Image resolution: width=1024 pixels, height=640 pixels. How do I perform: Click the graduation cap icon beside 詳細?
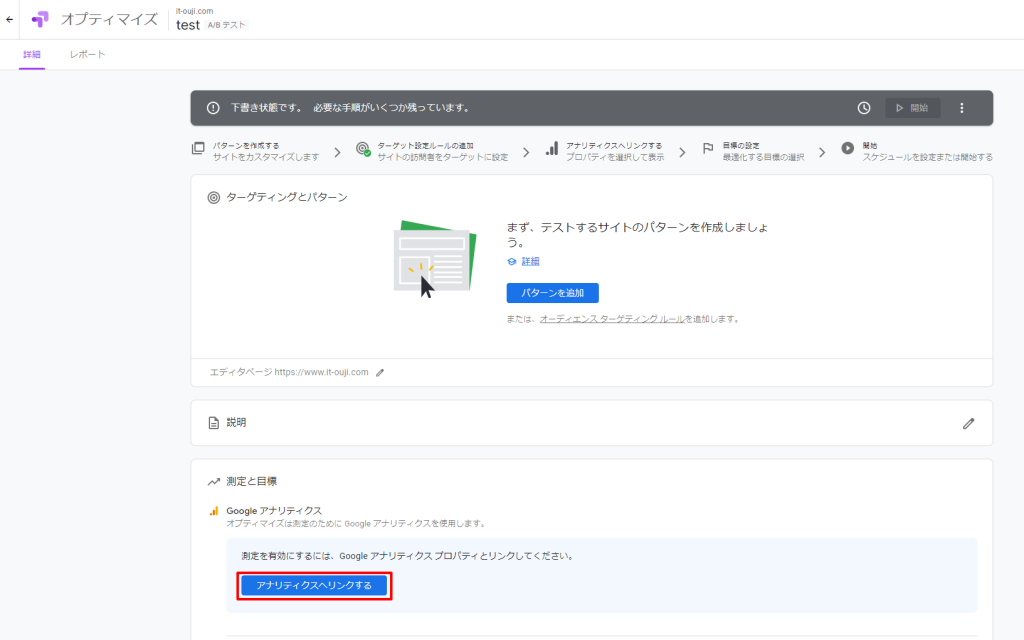512,261
